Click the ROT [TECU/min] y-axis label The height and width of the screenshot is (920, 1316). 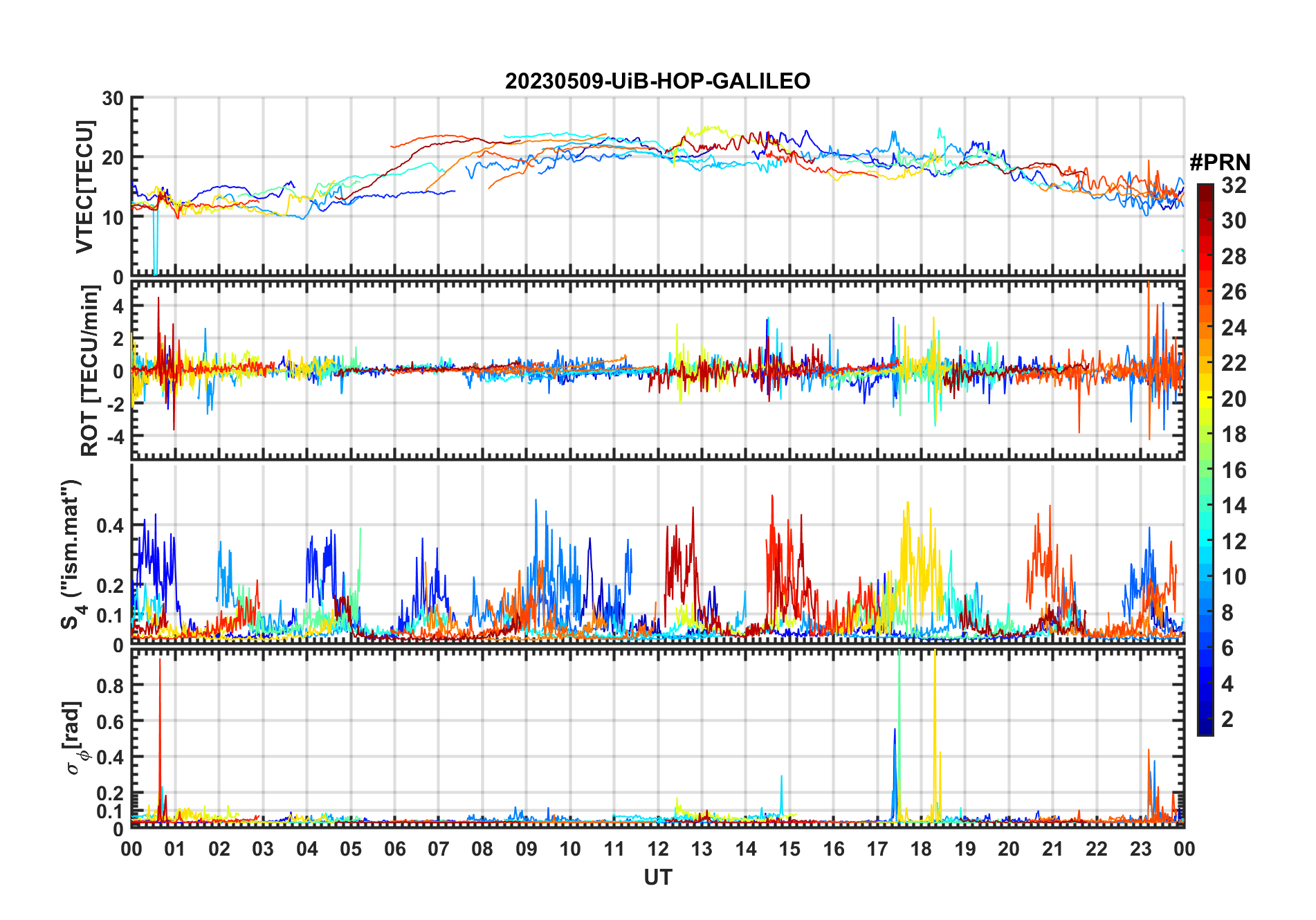tap(89, 371)
